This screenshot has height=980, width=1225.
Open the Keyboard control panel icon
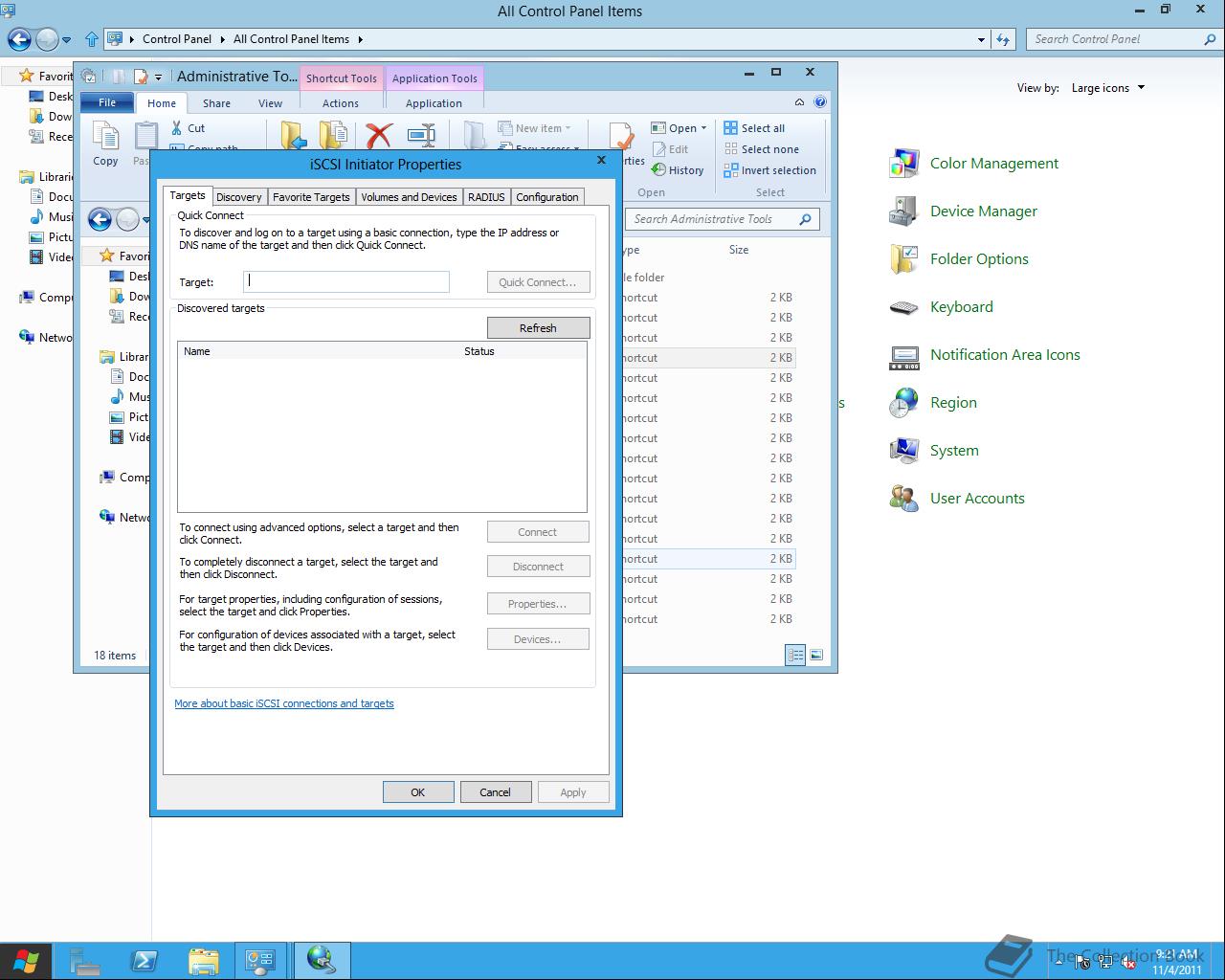pyautogui.click(x=942, y=307)
